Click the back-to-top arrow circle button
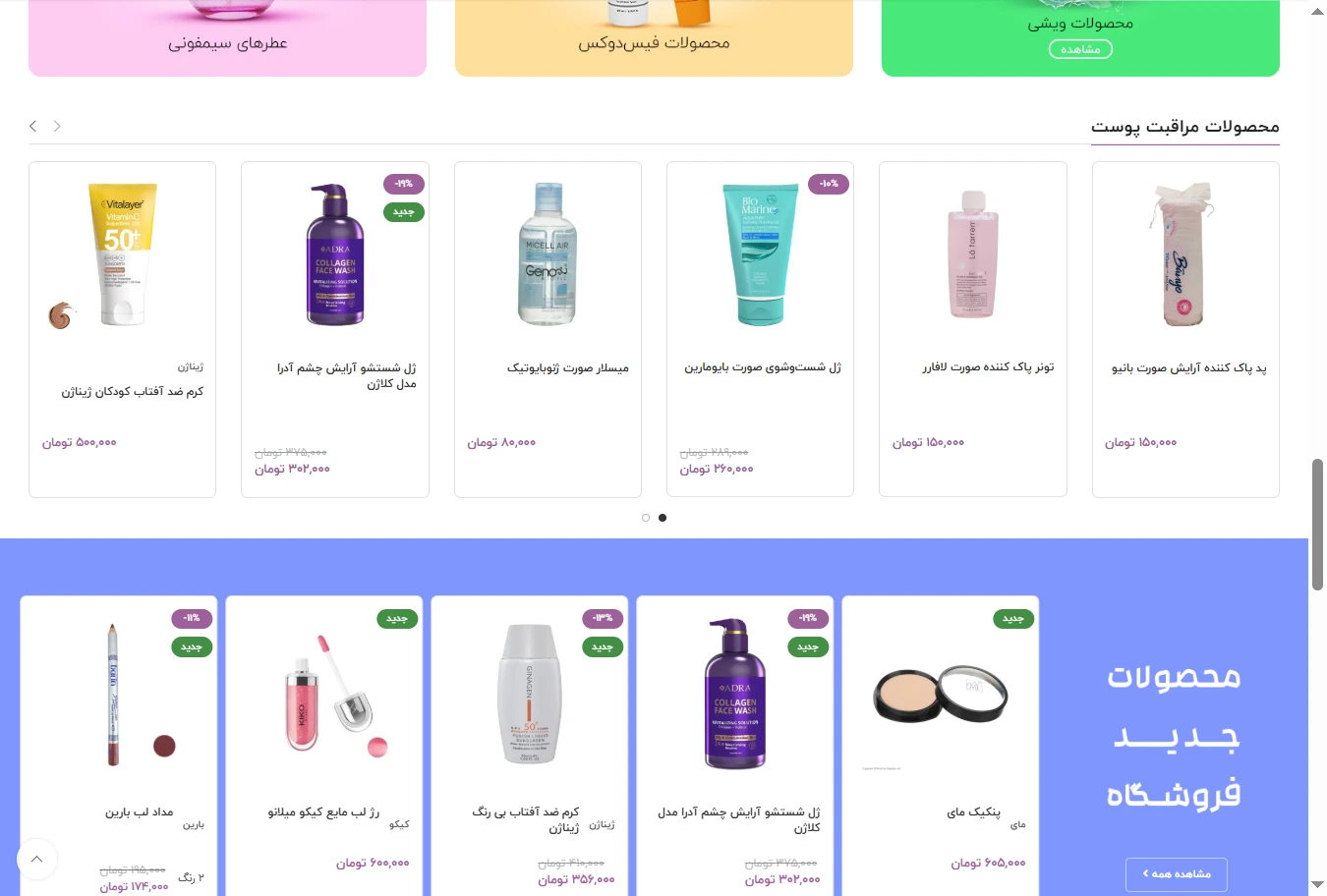Image resolution: width=1327 pixels, height=896 pixels. [x=36, y=860]
